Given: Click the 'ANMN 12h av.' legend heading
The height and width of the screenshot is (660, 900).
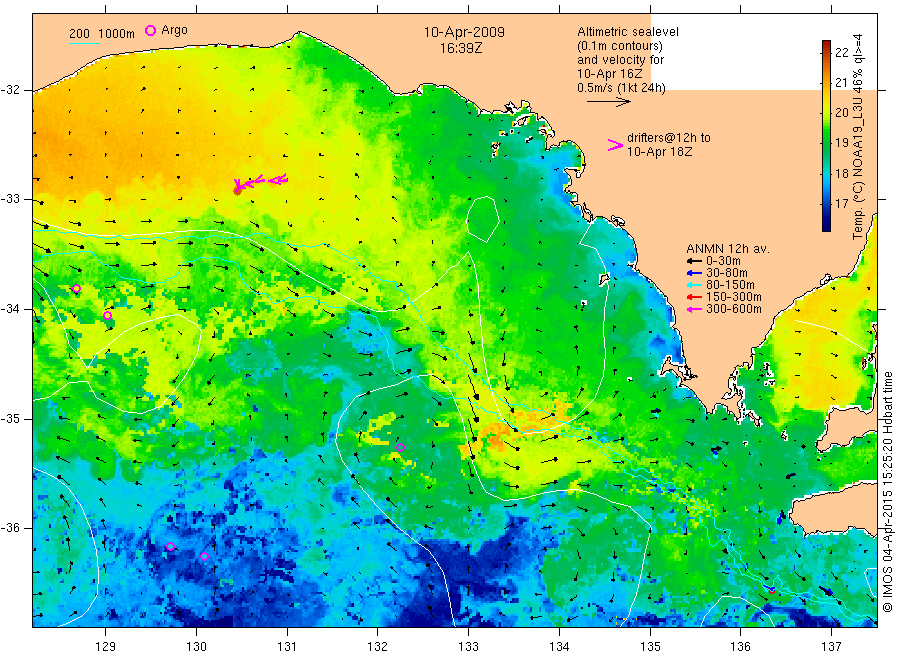Looking at the screenshot, I should 728,249.
